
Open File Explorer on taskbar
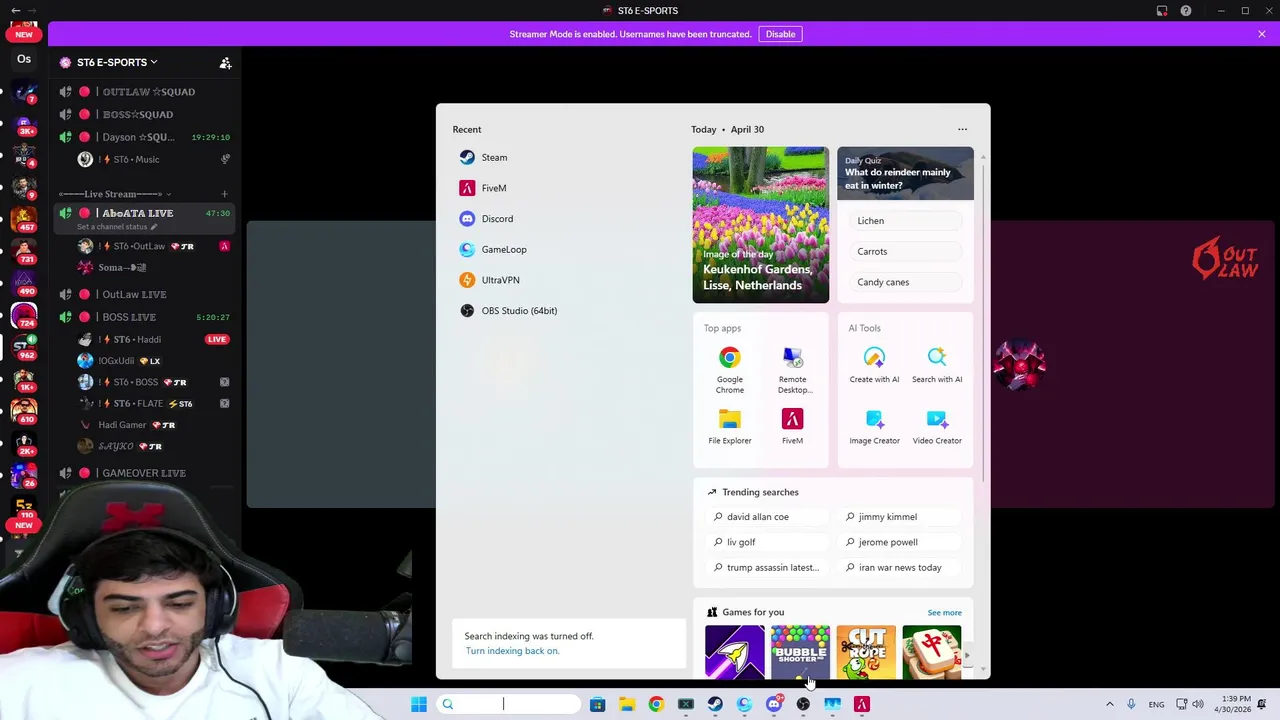[627, 704]
